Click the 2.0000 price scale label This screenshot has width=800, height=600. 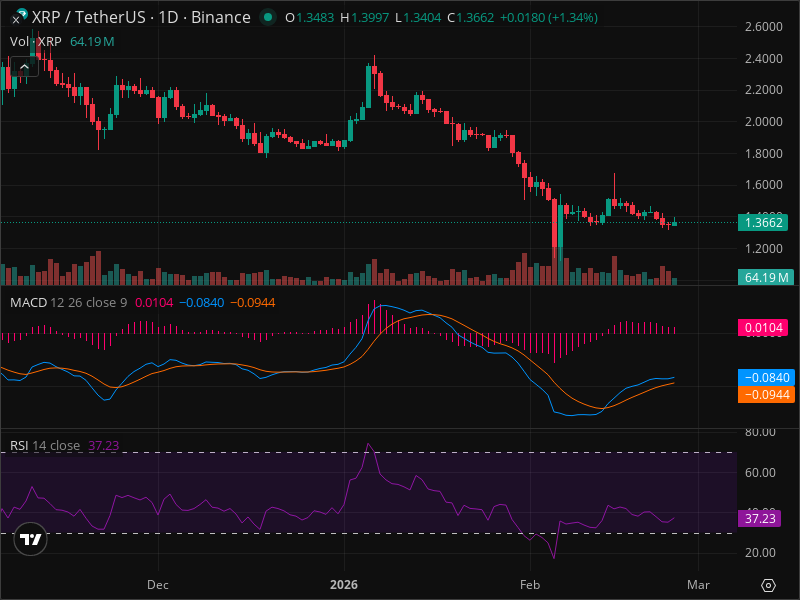(x=763, y=121)
